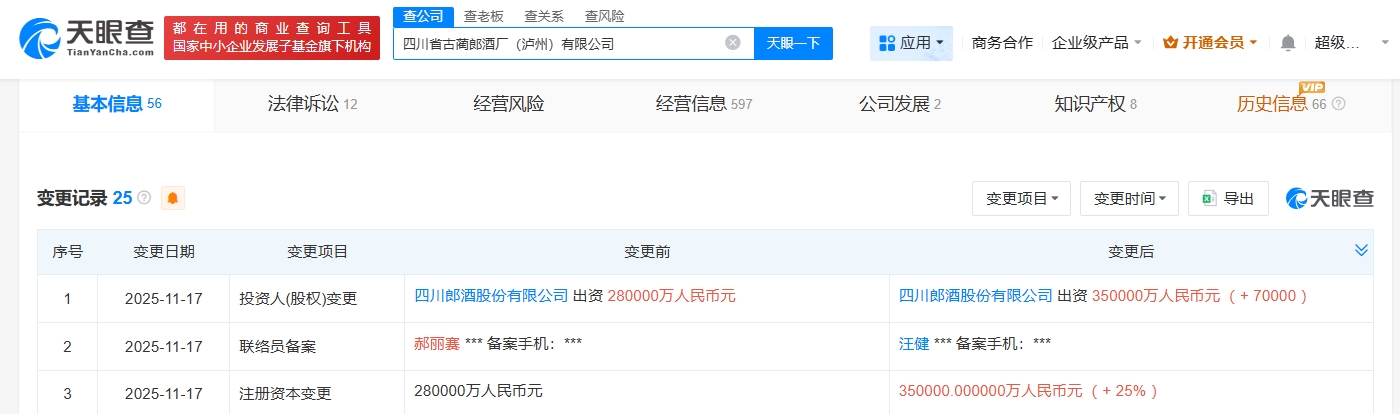Switch to the 查老板 search tab
1400x414 pixels.
tap(484, 16)
